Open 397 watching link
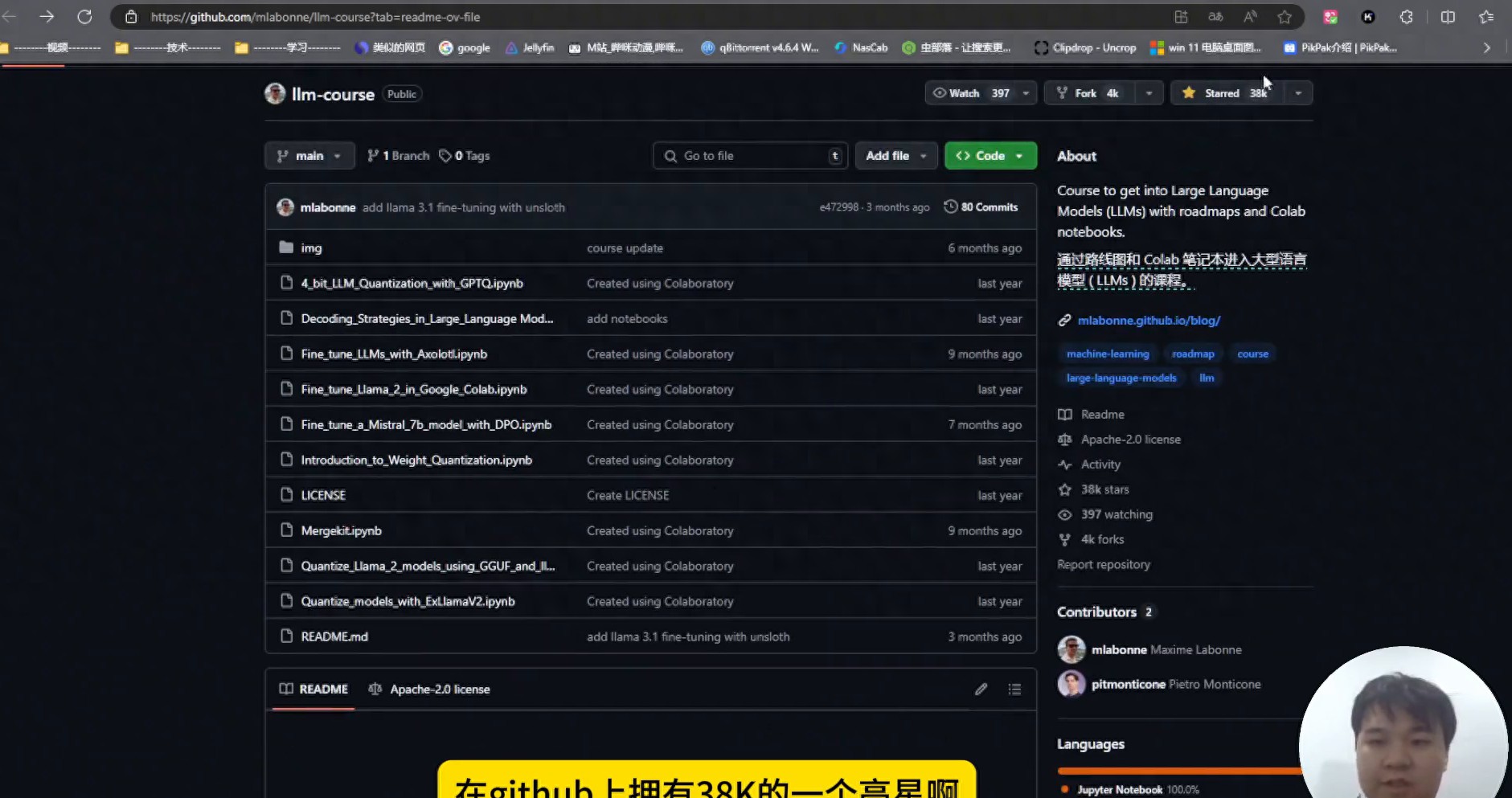The height and width of the screenshot is (798, 1512). click(x=1117, y=514)
